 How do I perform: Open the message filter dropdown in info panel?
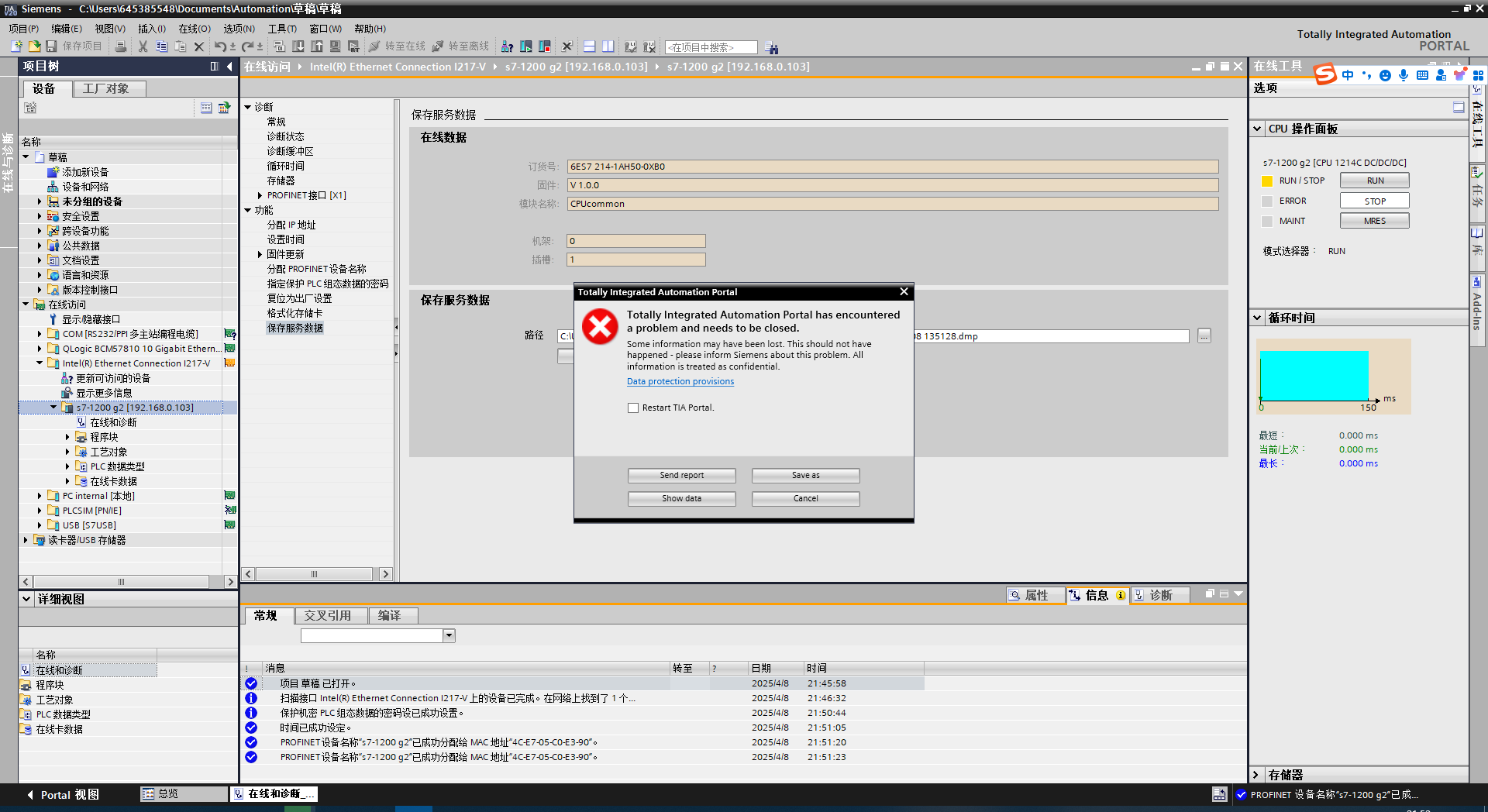coord(449,635)
